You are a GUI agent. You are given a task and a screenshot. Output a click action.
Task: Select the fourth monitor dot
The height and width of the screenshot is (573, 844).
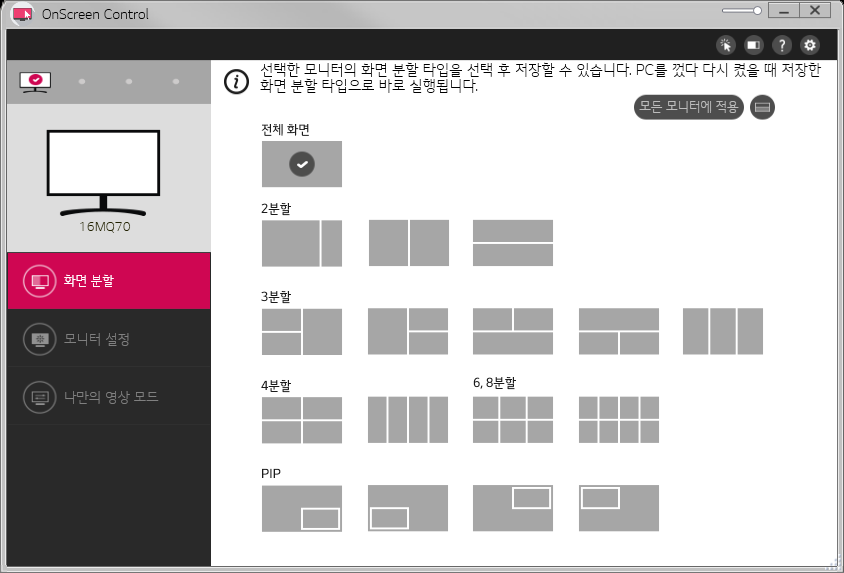click(x=176, y=82)
